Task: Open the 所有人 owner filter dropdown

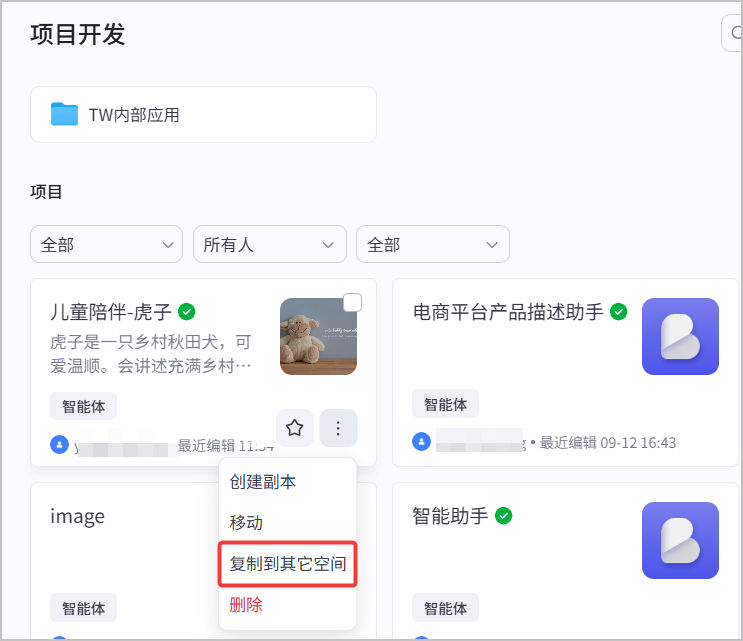Action: tap(270, 244)
